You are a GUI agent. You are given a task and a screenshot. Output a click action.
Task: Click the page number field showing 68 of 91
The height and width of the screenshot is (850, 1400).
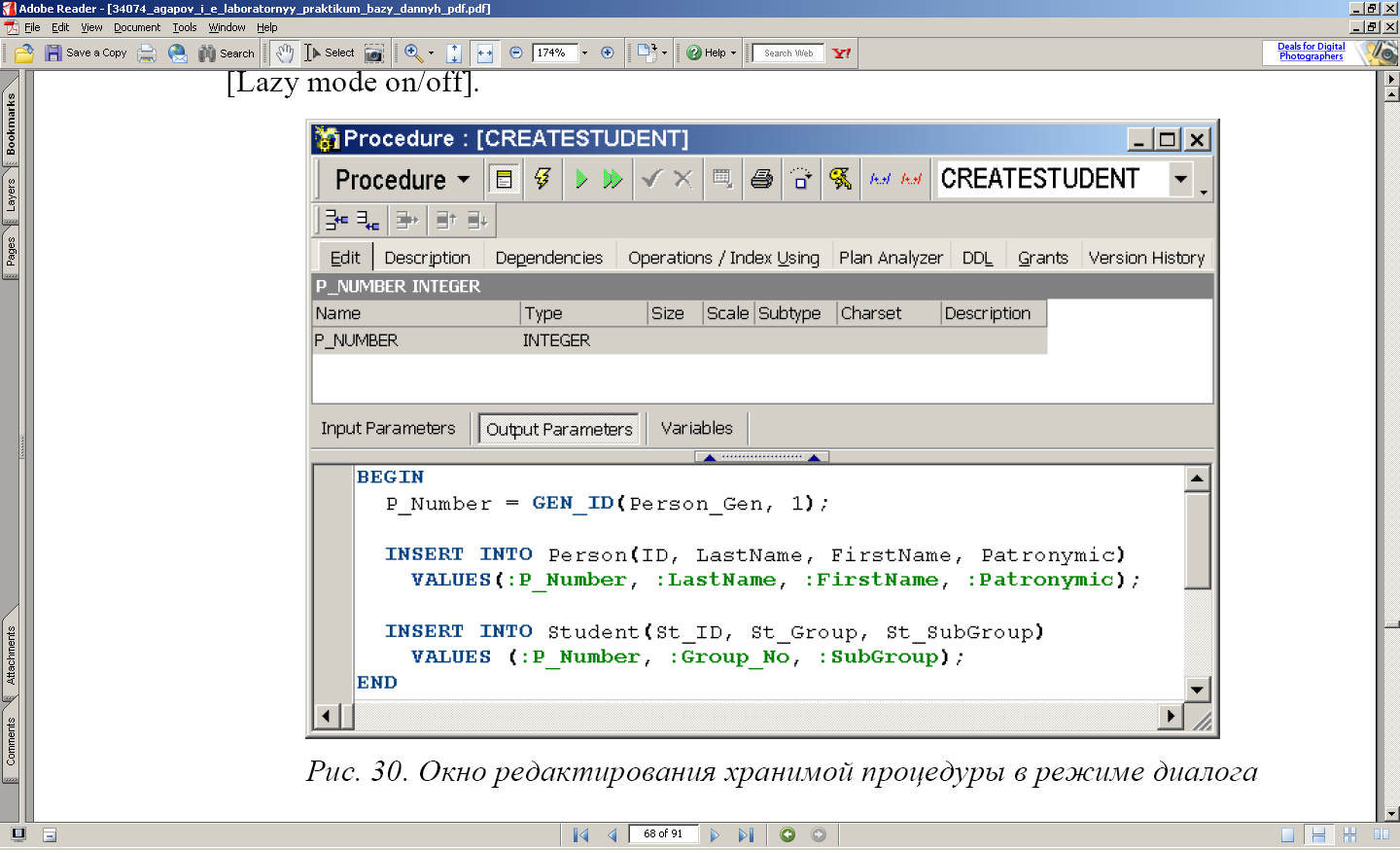click(x=663, y=834)
